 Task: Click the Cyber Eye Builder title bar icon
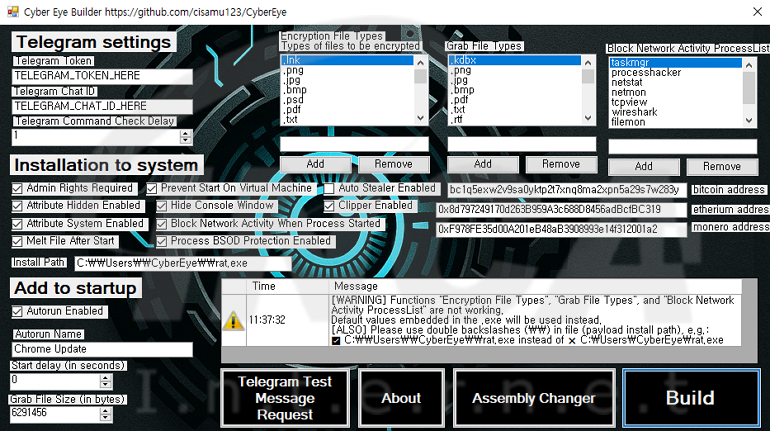pyautogui.click(x=12, y=11)
